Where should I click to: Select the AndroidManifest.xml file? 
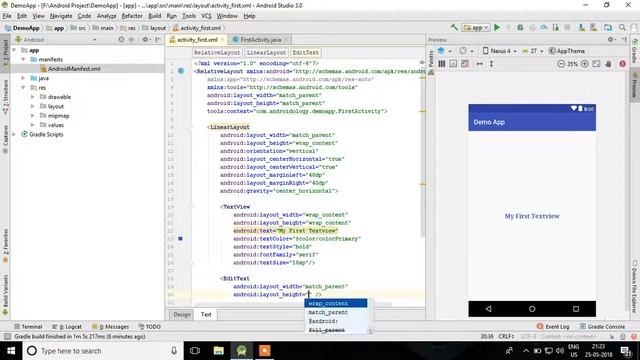pos(73,69)
